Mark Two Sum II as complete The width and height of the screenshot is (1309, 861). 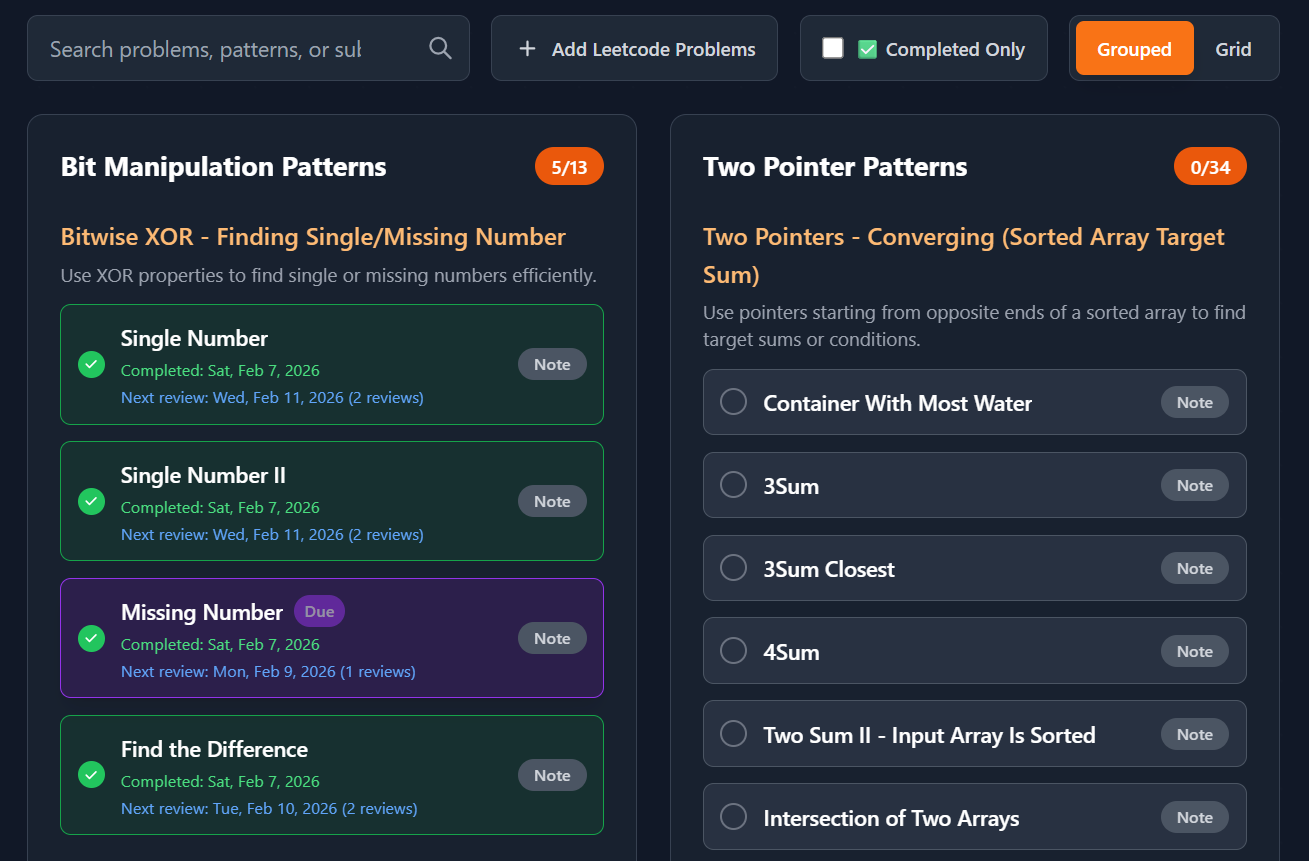[x=733, y=734]
